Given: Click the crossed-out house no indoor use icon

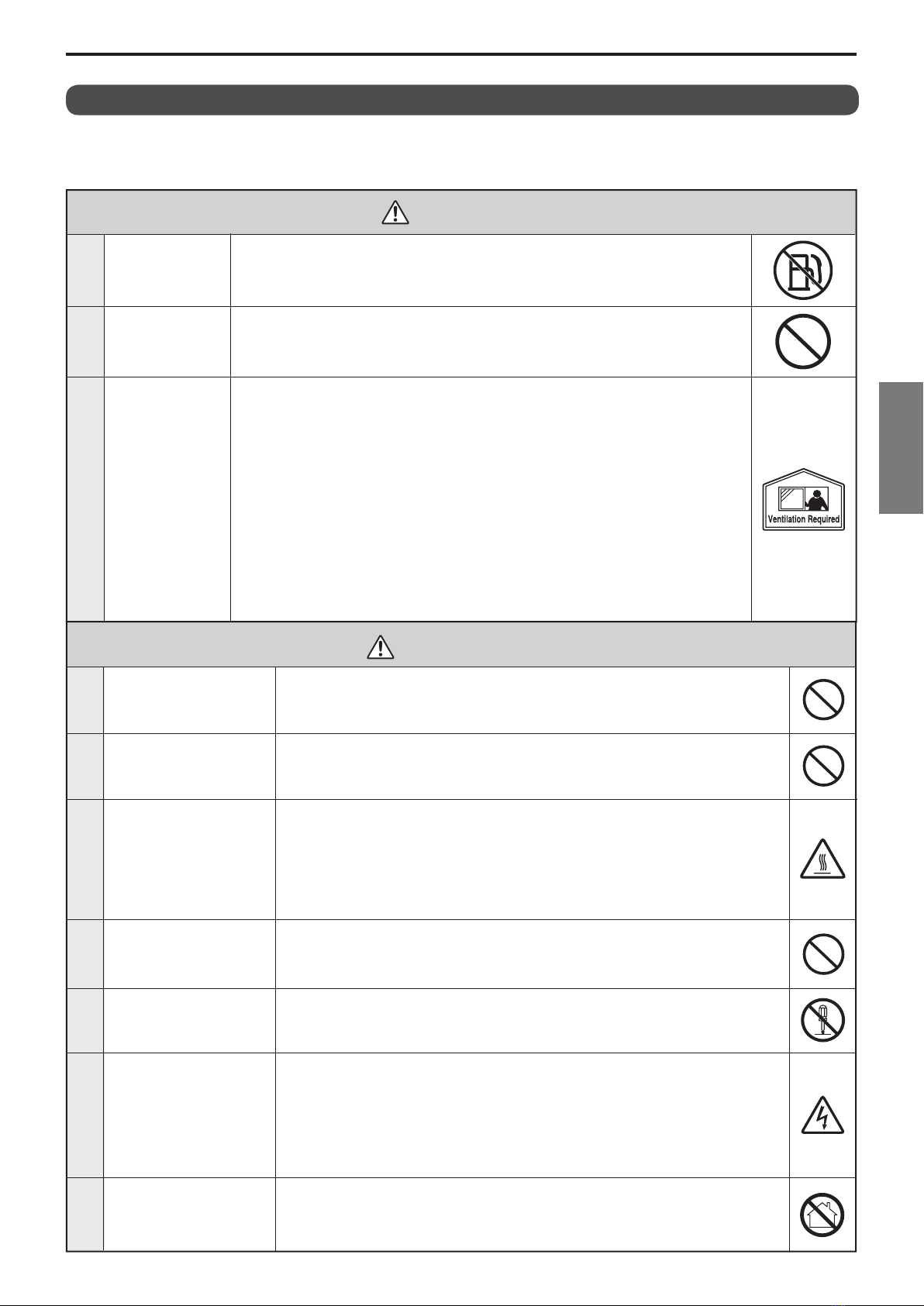Looking at the screenshot, I should pos(823,1215).
